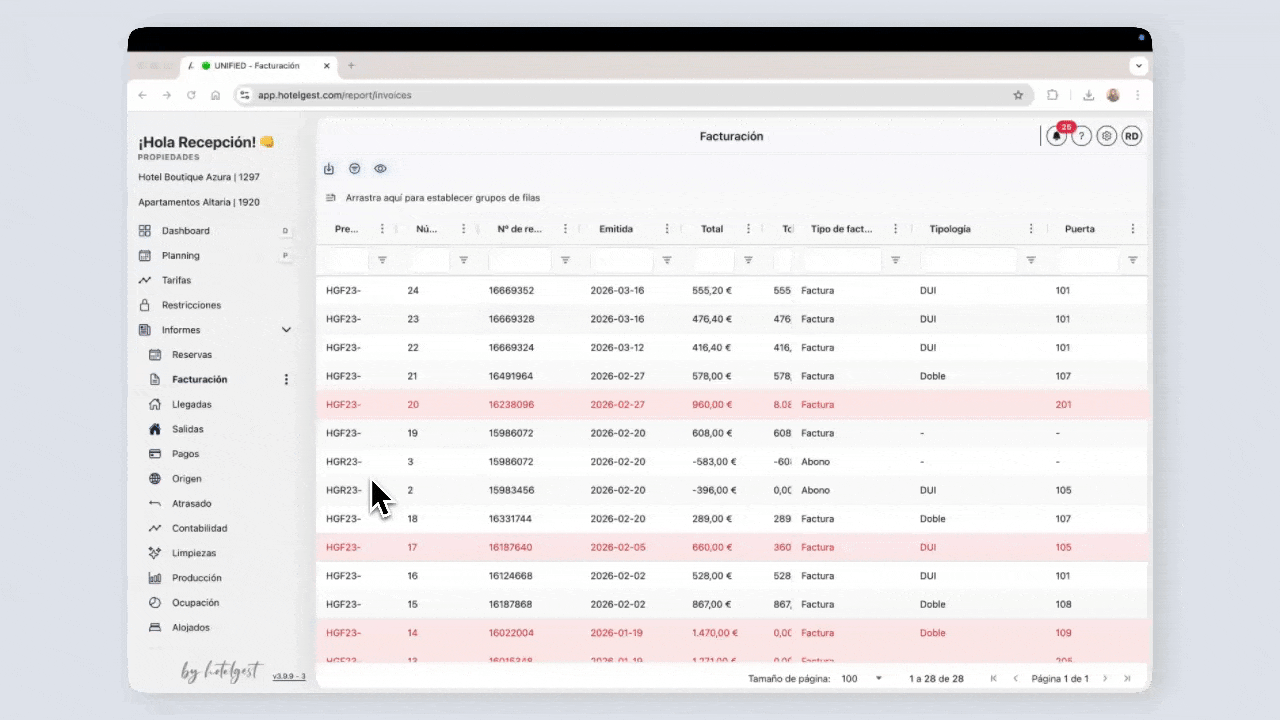Screen dimensions: 1280x720
Task: Open the notifications bell
Action: (x=1057, y=137)
